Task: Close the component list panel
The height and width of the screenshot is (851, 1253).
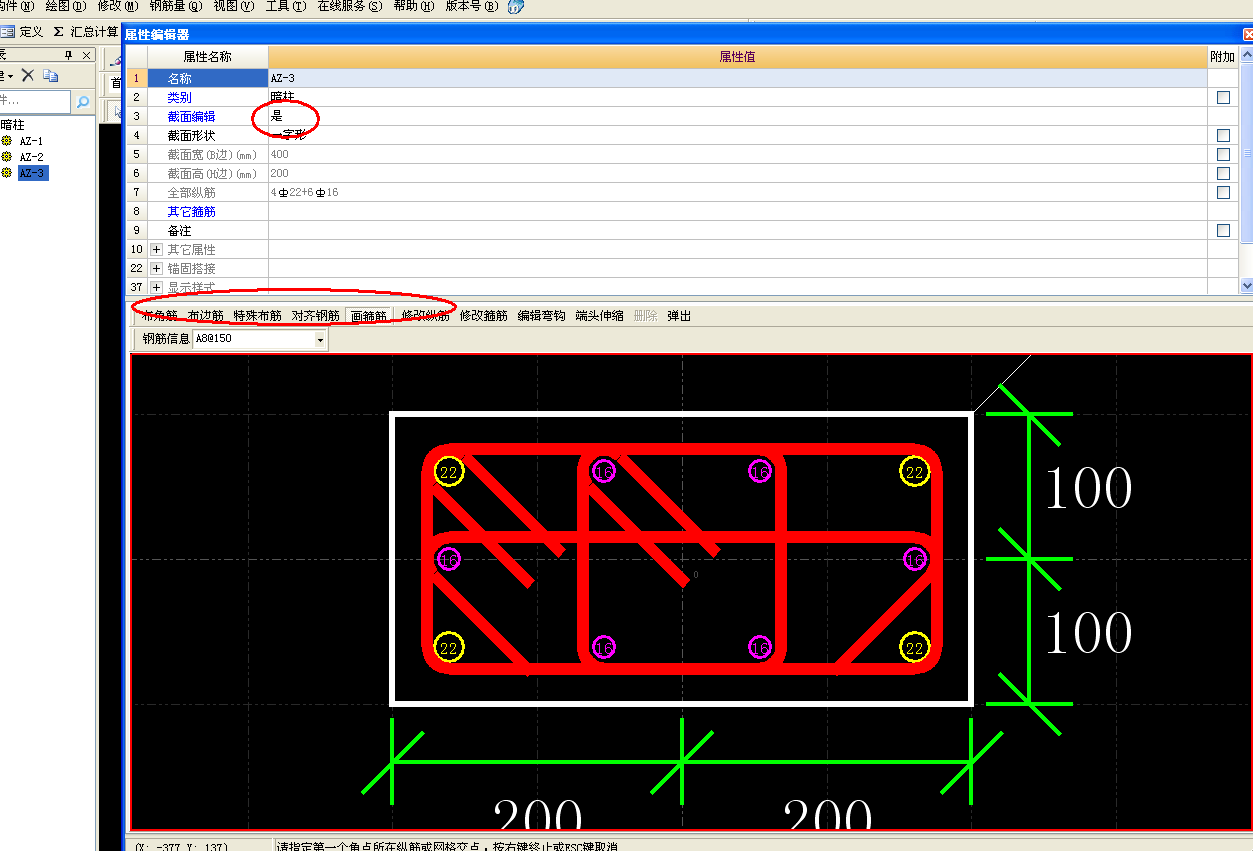Action: pos(87,55)
